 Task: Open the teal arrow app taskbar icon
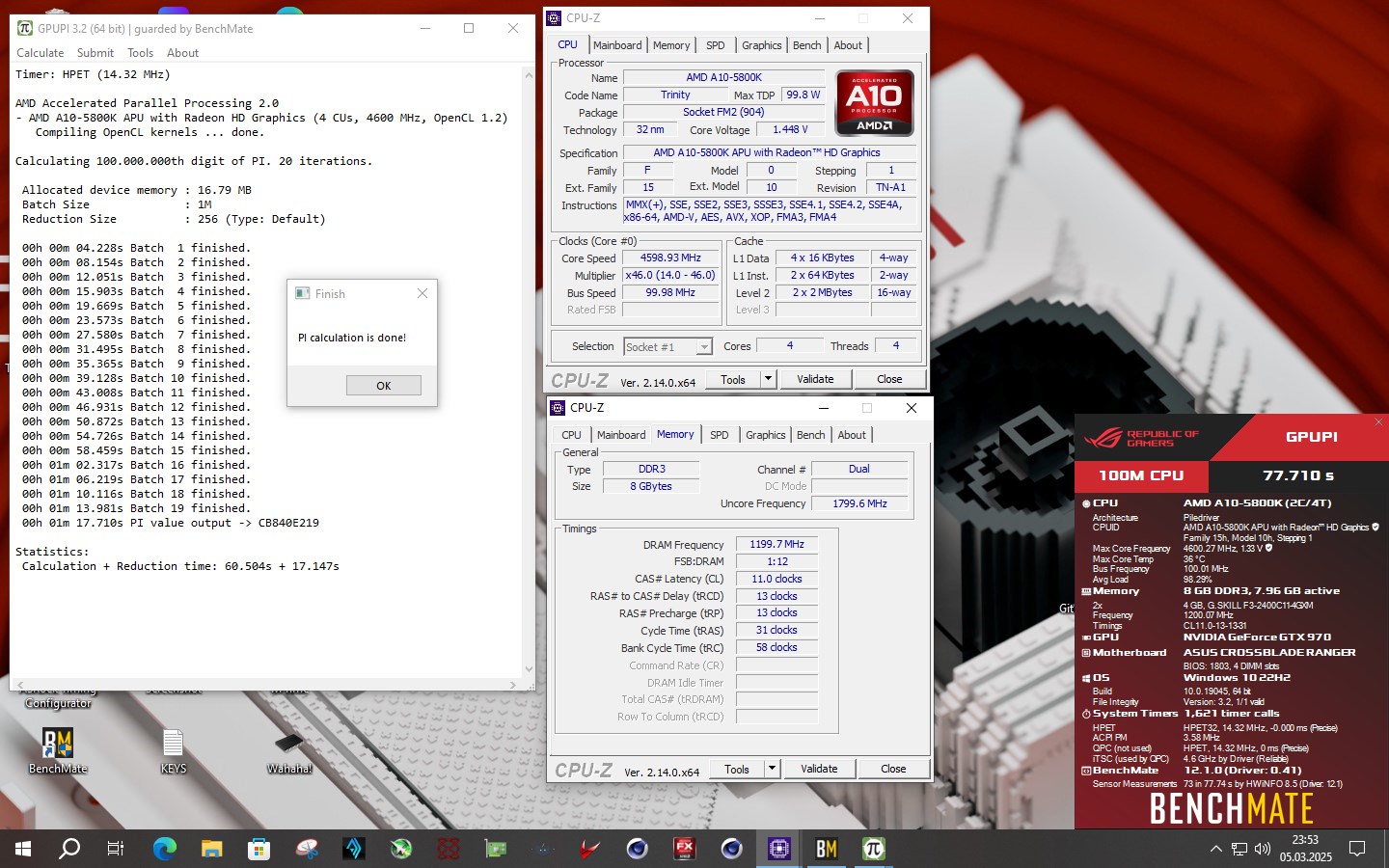point(354,849)
